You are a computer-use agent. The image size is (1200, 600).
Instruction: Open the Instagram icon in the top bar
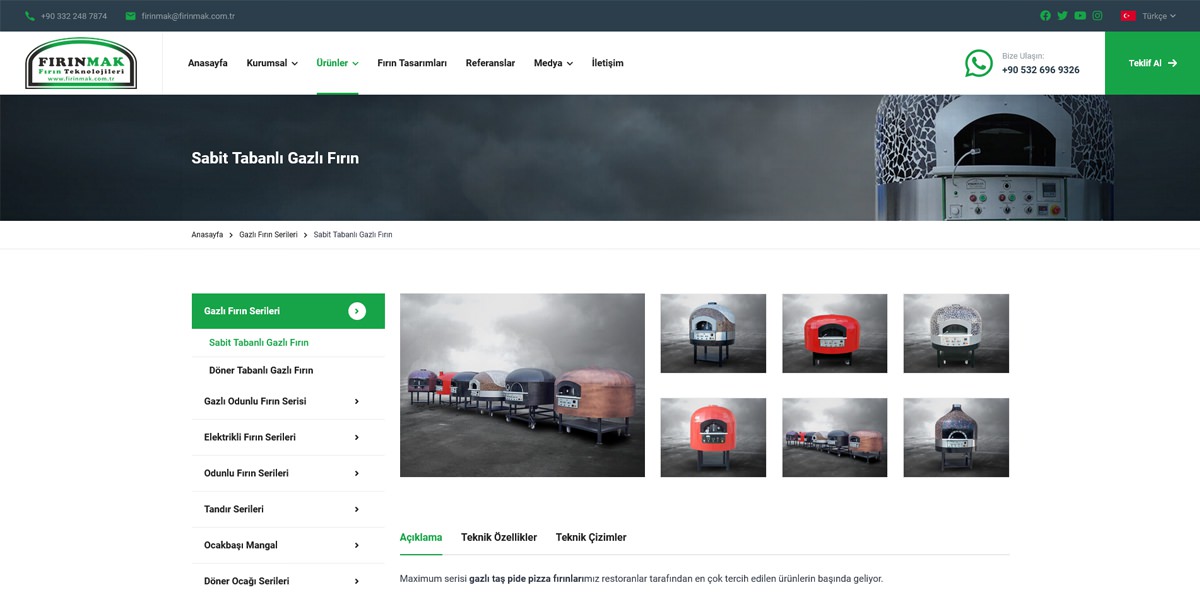point(1097,16)
